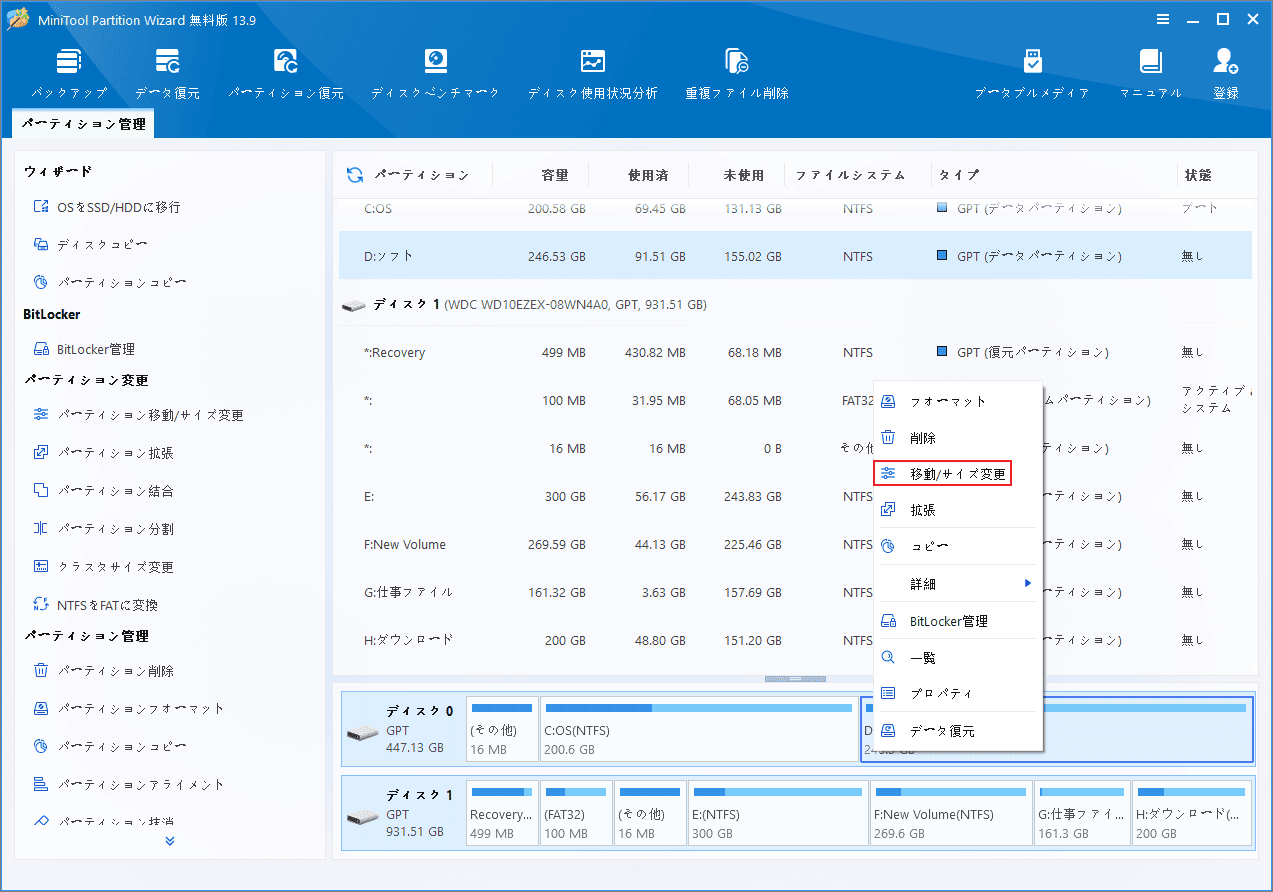Select OSをSSD/HDDに移行 wizard
1273x892 pixels.
[107, 207]
